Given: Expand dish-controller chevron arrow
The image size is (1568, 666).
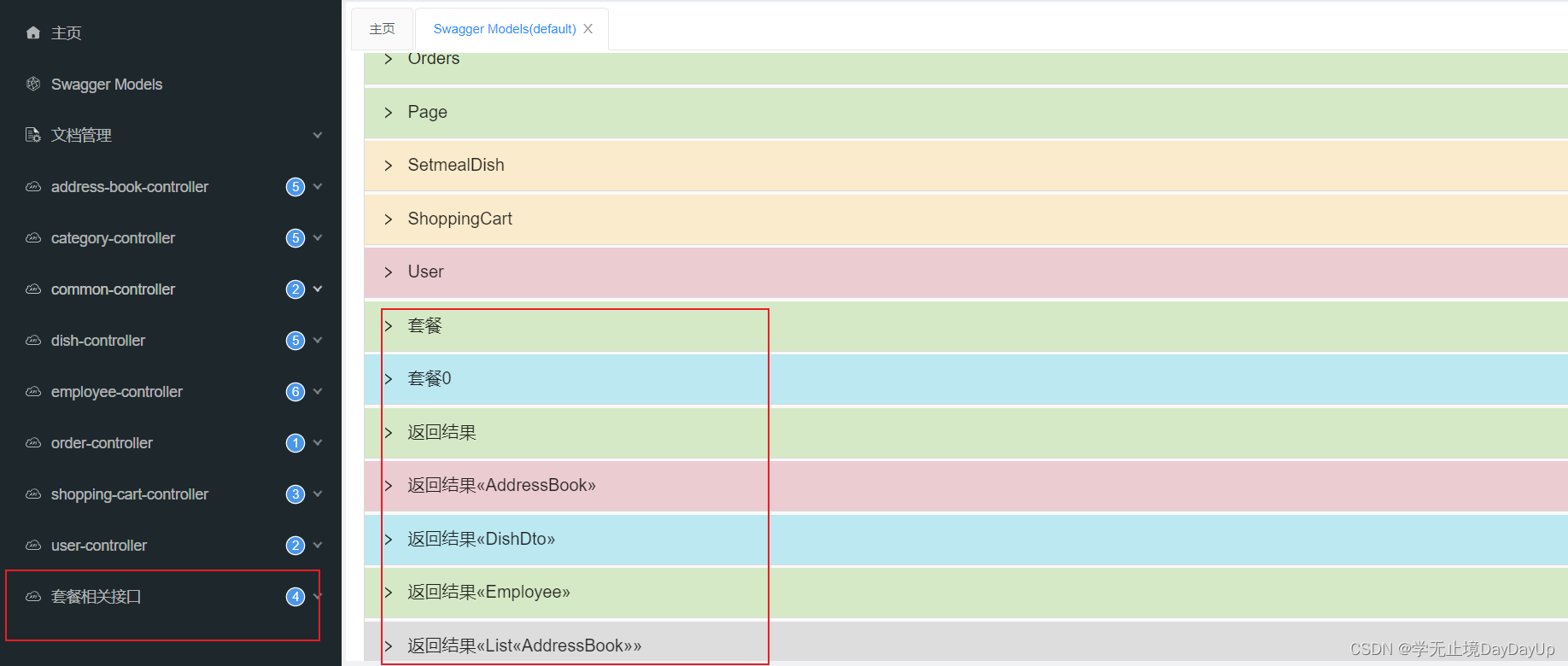Looking at the screenshot, I should tap(318, 340).
